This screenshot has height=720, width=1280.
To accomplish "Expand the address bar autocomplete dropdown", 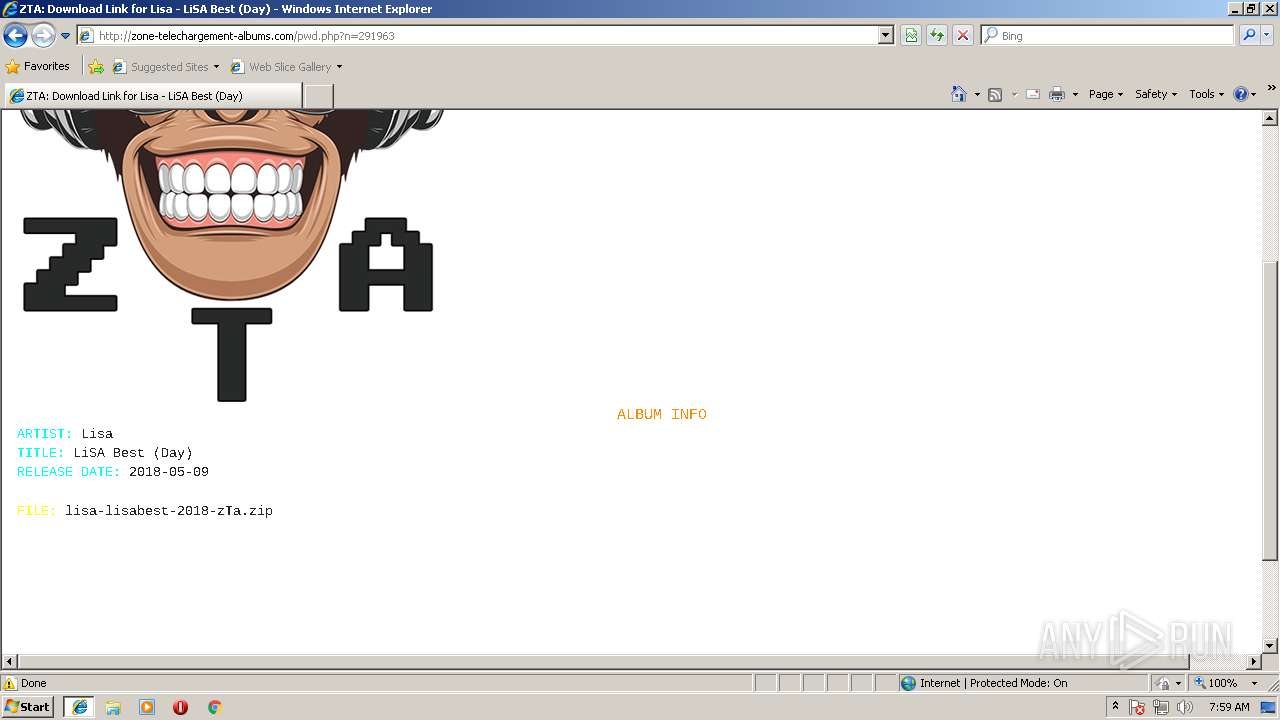I will [x=885, y=35].
